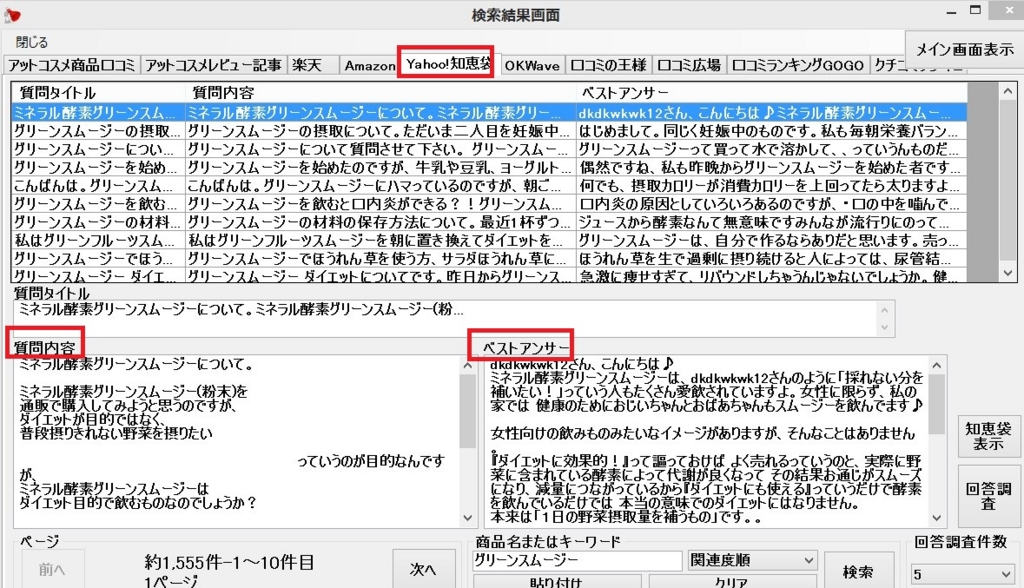Click the 質問タイトル column header
The width and height of the screenshot is (1024, 588).
coord(98,93)
